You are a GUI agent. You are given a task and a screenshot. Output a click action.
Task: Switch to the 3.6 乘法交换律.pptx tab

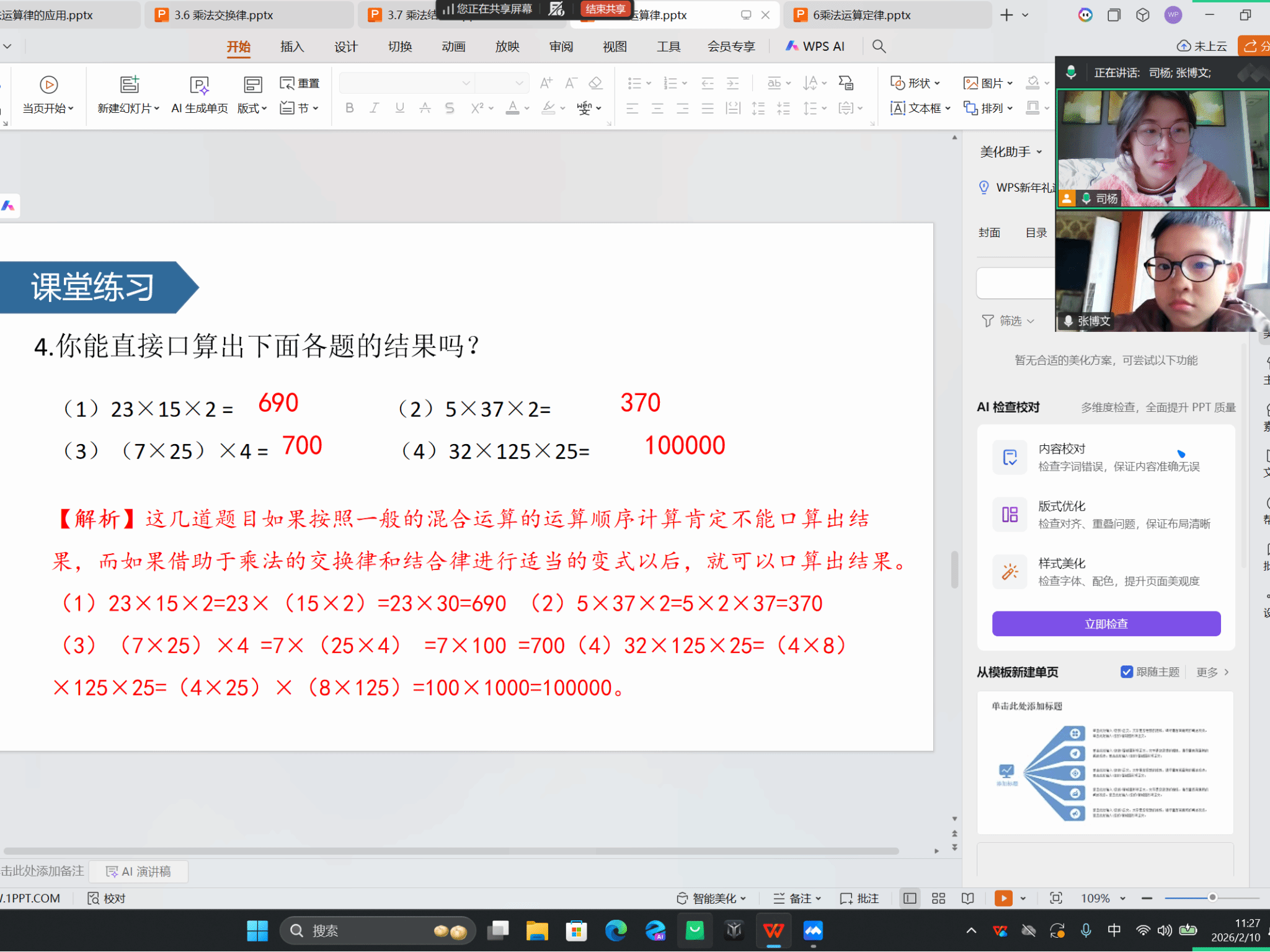point(249,15)
